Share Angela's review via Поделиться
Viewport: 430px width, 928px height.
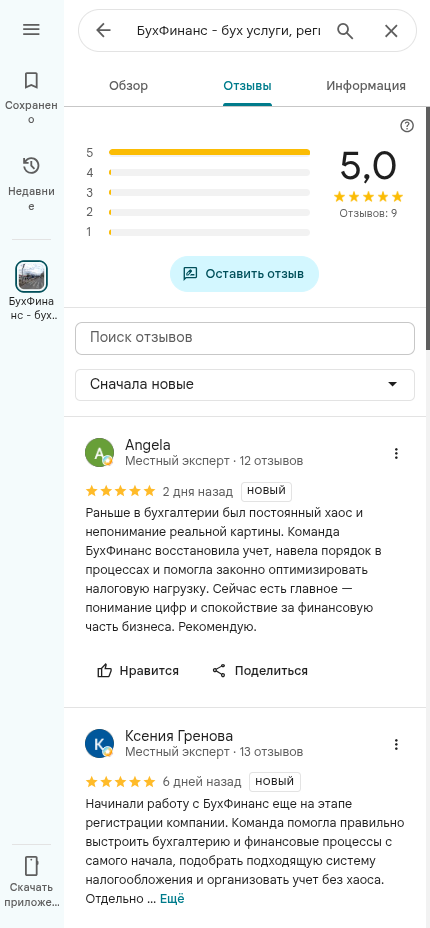(260, 671)
